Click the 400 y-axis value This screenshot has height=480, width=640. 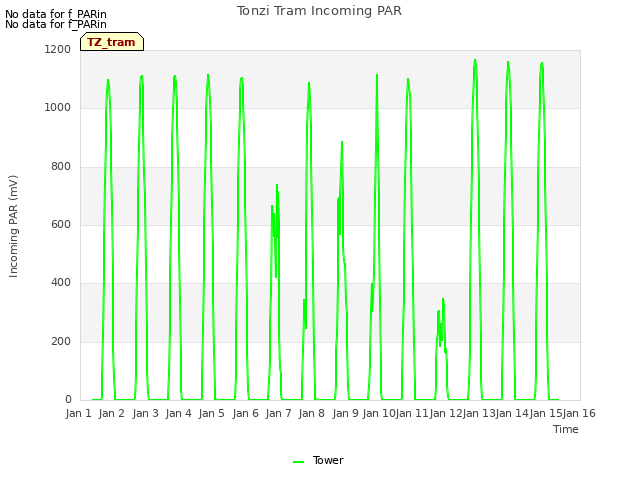click(x=61, y=282)
